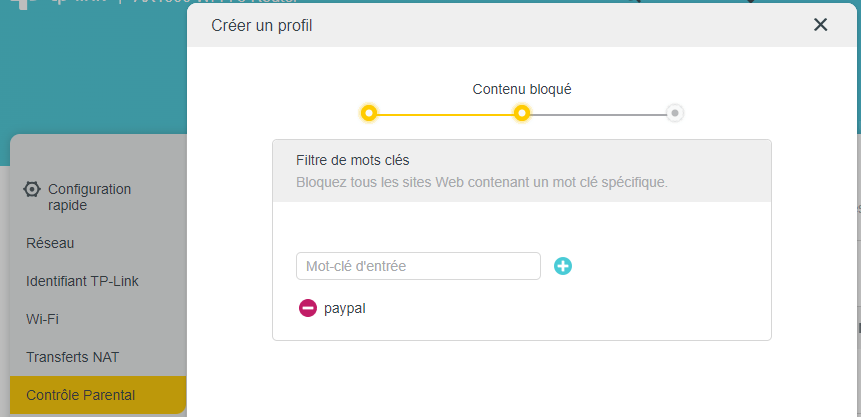Viewport: 861px width, 417px height.
Task: Click the plus icon to add keyword
Action: [563, 266]
